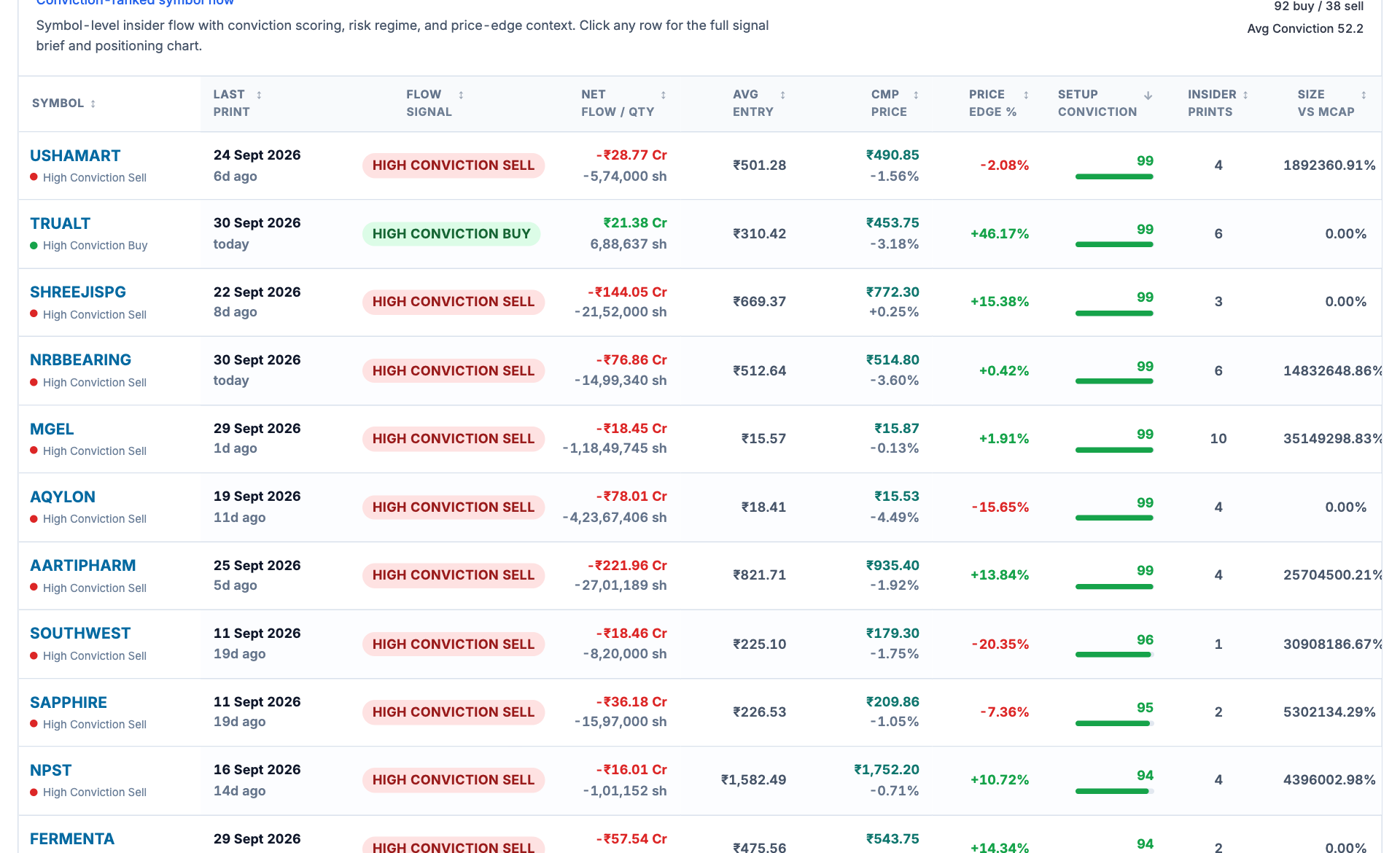Open NPST symbol link
1400x853 pixels.
point(51,770)
